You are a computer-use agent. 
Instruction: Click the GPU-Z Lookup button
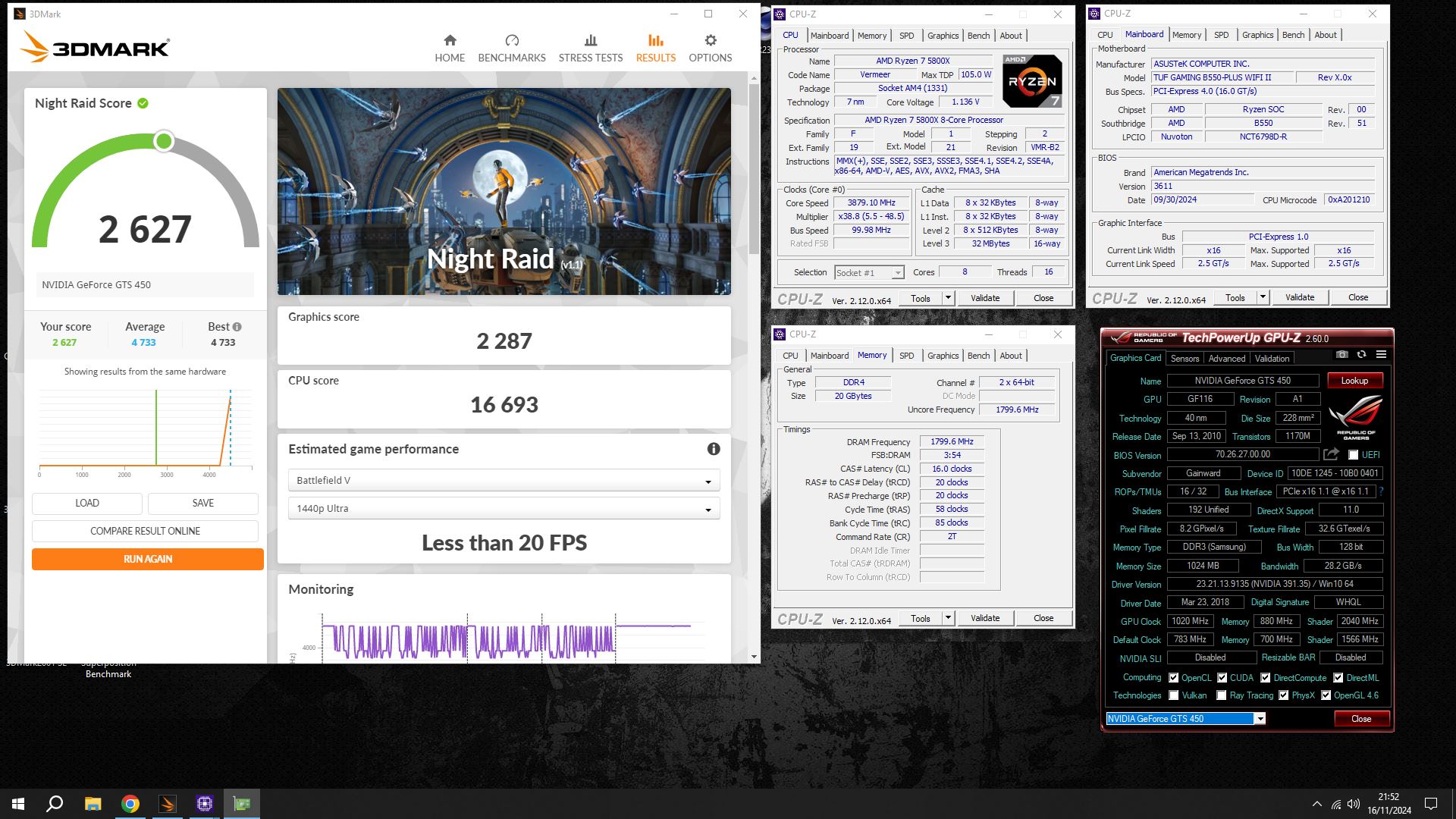click(1354, 381)
